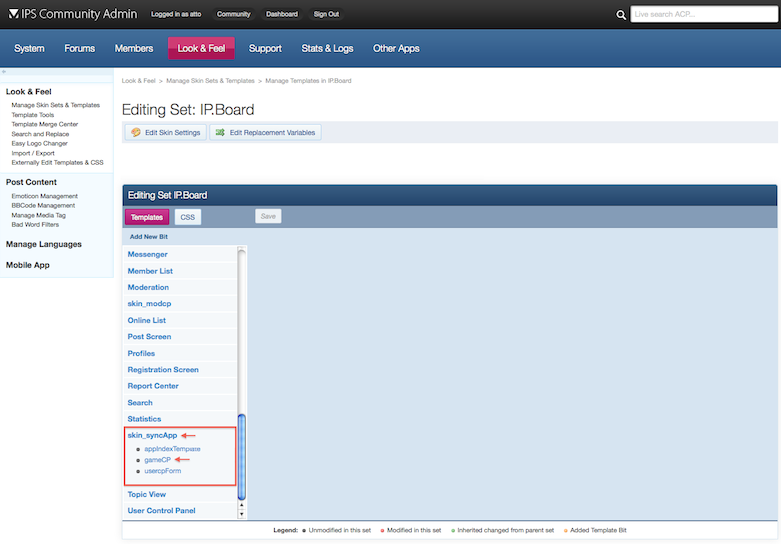Image resolution: width=781 pixels, height=544 pixels.
Task: Open the Dashboard link in top bar
Action: tap(282, 14)
